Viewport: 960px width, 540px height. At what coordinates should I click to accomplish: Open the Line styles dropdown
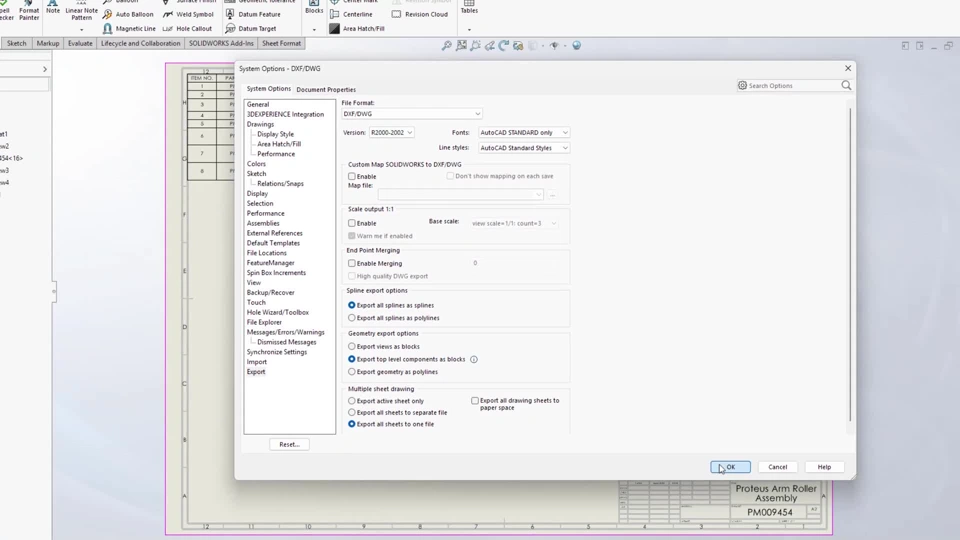coord(523,148)
